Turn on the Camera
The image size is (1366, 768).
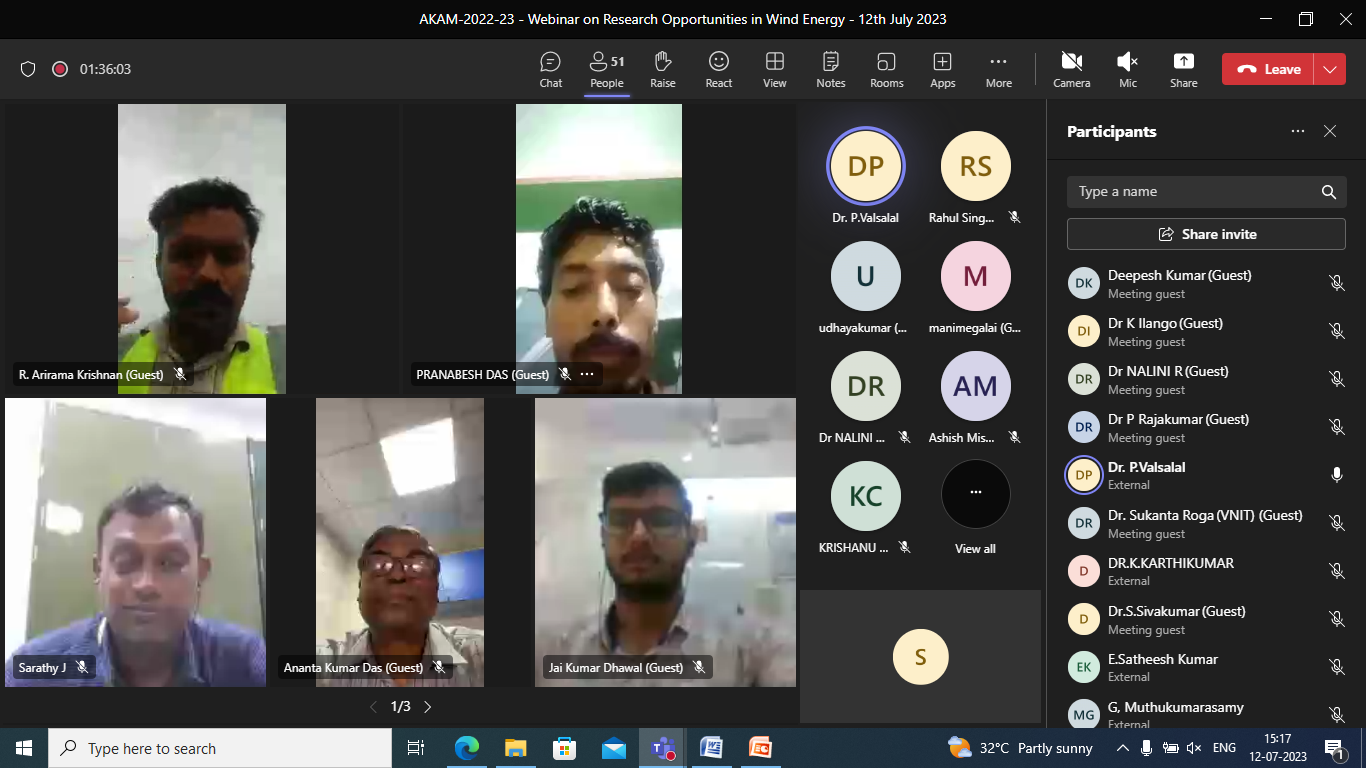[1071, 70]
